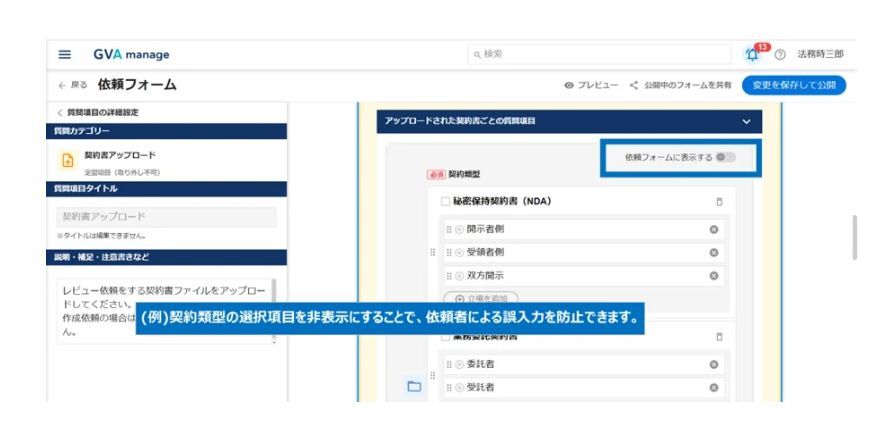Grab the NDA group drag handle

click(433, 253)
